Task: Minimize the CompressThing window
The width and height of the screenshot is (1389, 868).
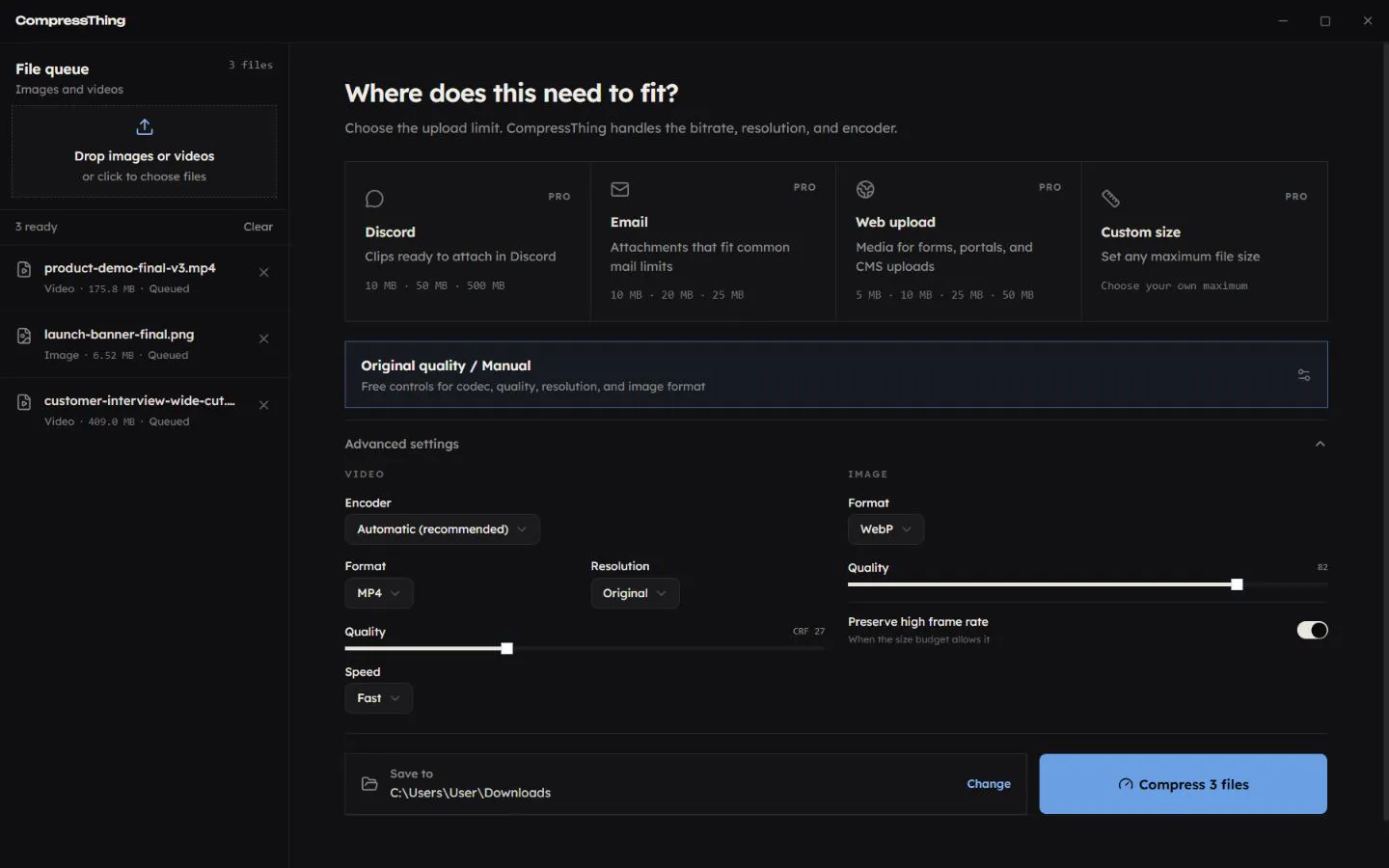Action: [x=1283, y=20]
